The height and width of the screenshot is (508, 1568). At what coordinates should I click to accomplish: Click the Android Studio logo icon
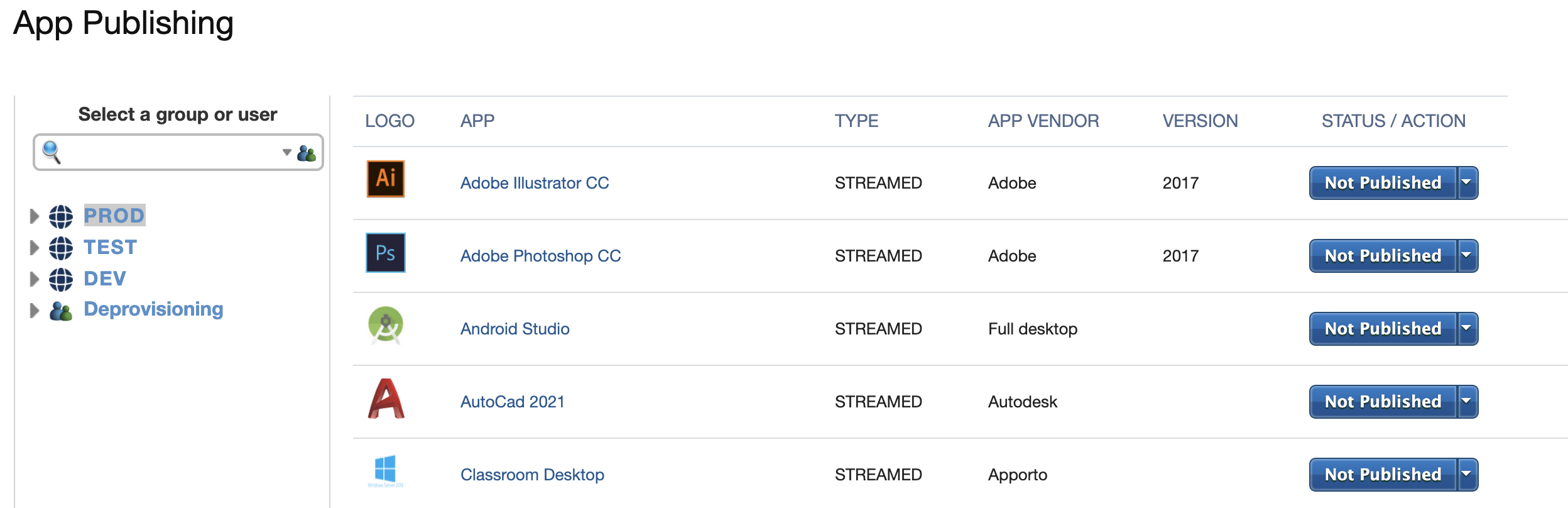click(385, 325)
